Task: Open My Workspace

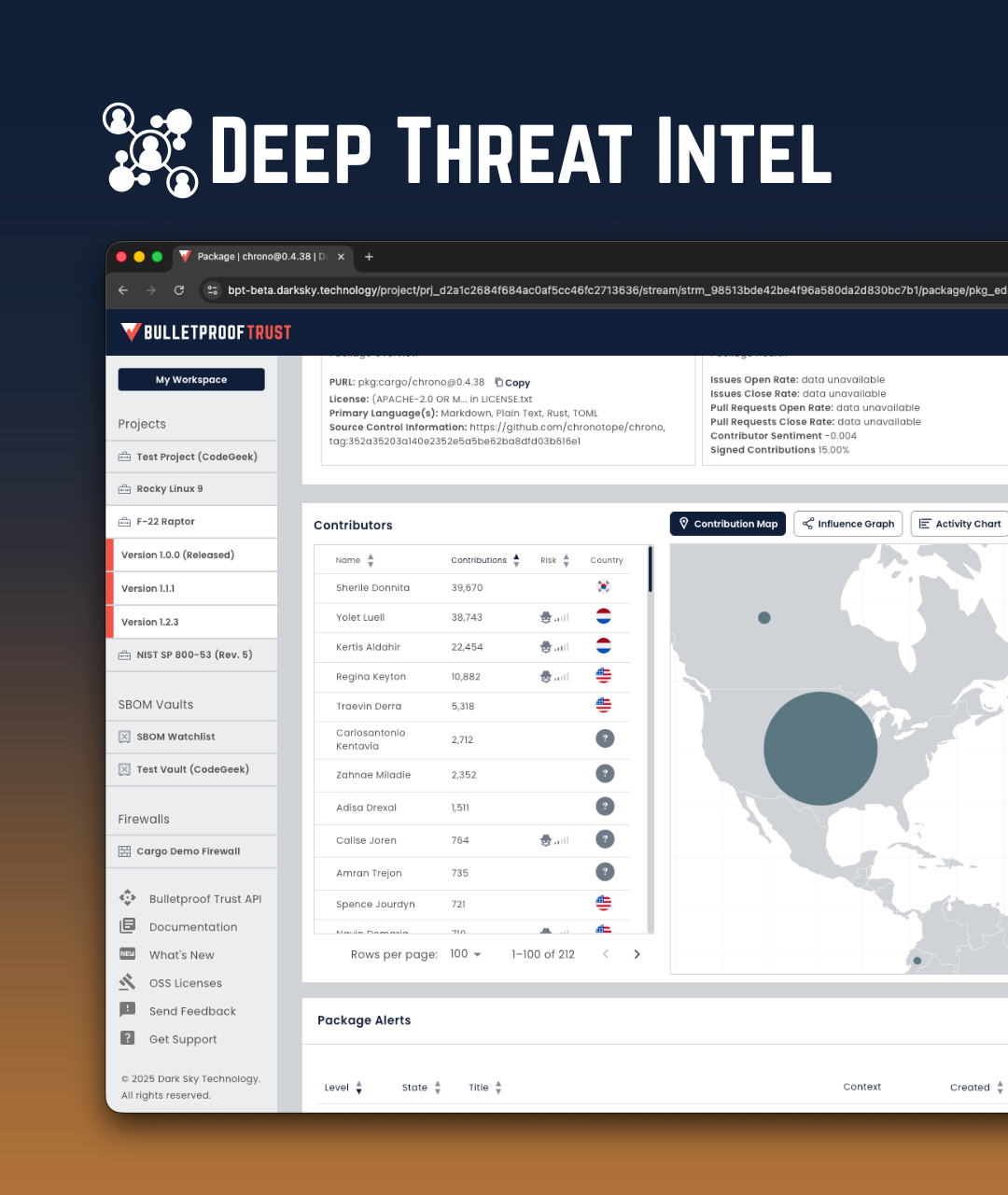Action: click(191, 380)
